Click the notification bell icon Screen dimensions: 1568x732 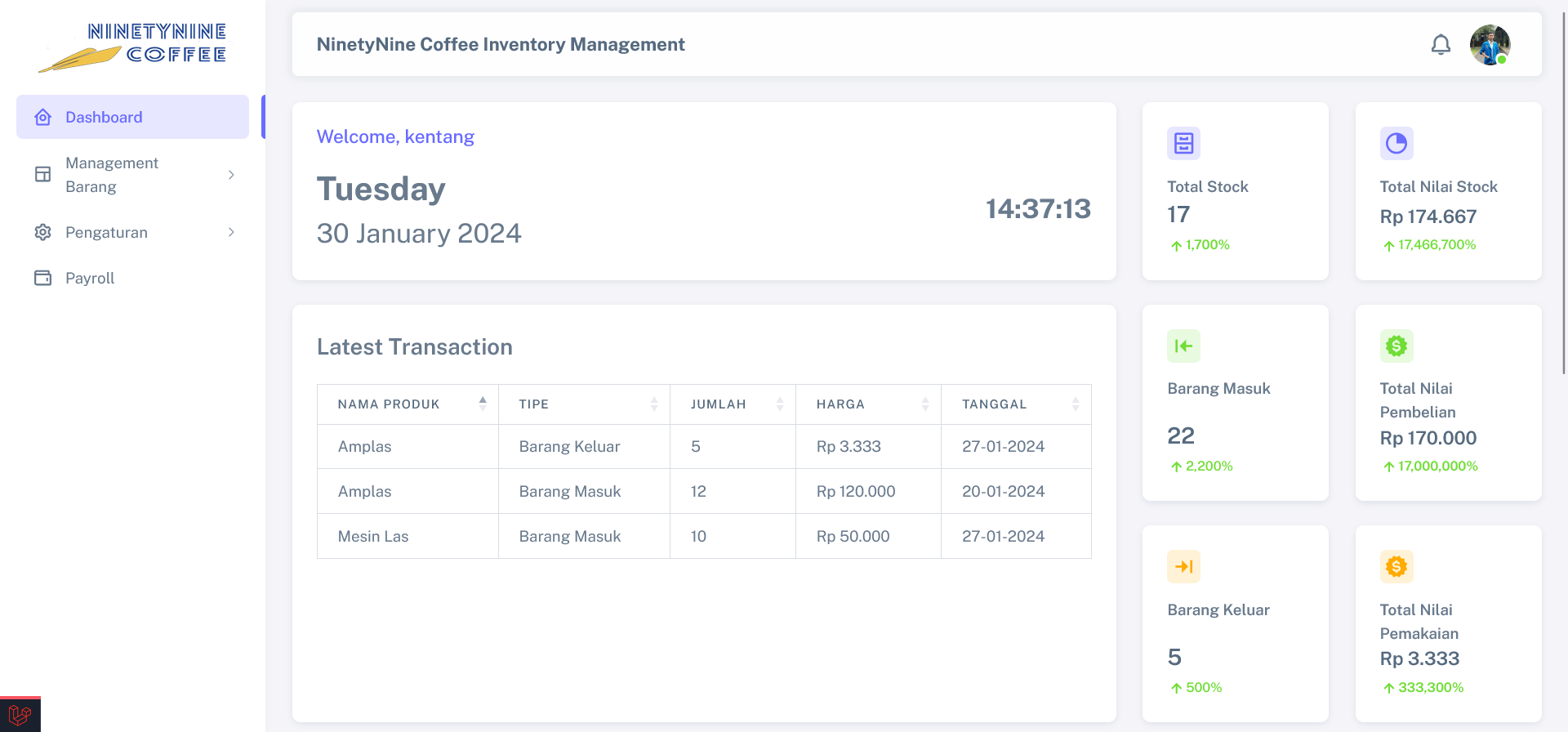coord(1441,45)
